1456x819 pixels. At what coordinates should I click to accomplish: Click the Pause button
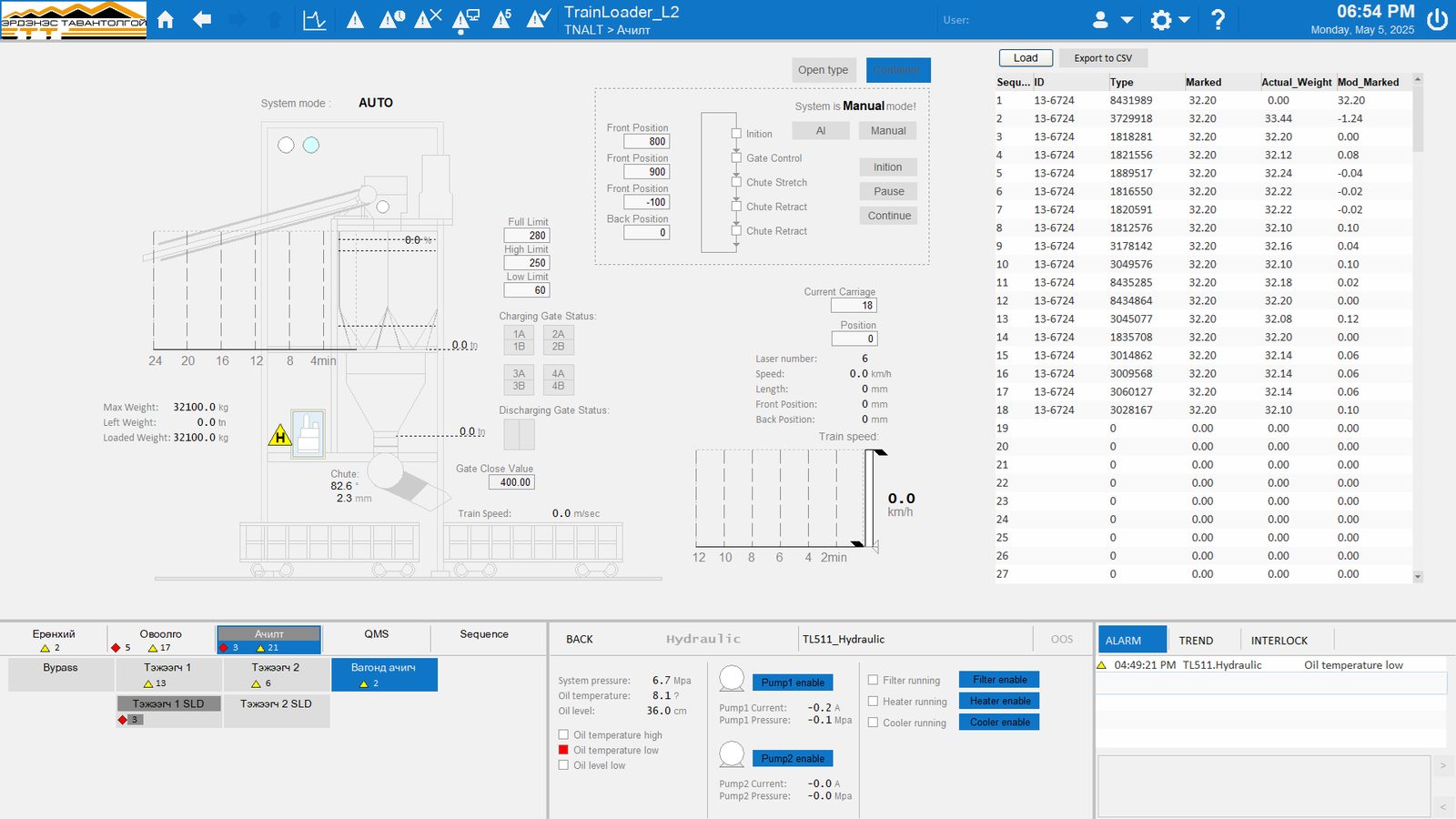point(889,191)
